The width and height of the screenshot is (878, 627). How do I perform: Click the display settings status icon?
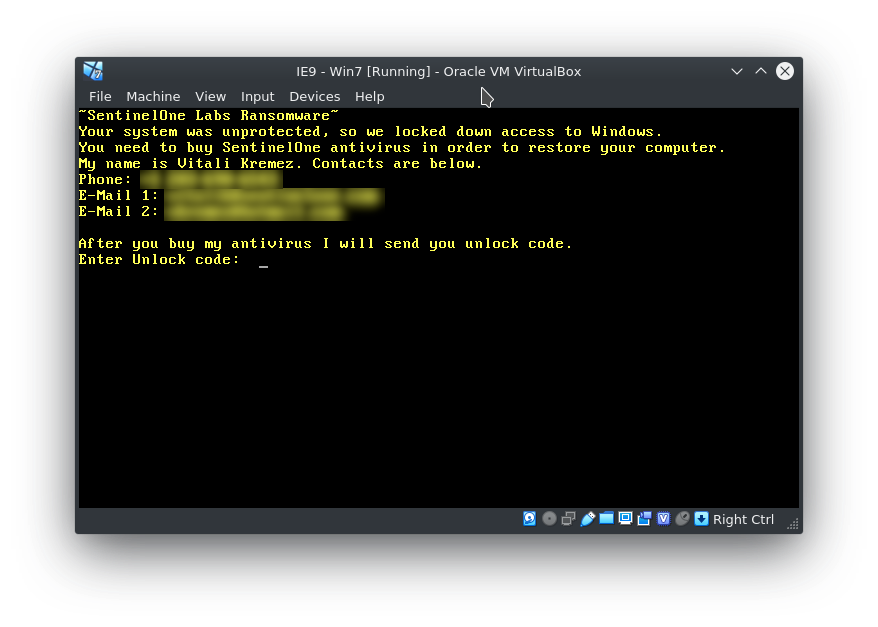tap(625, 519)
